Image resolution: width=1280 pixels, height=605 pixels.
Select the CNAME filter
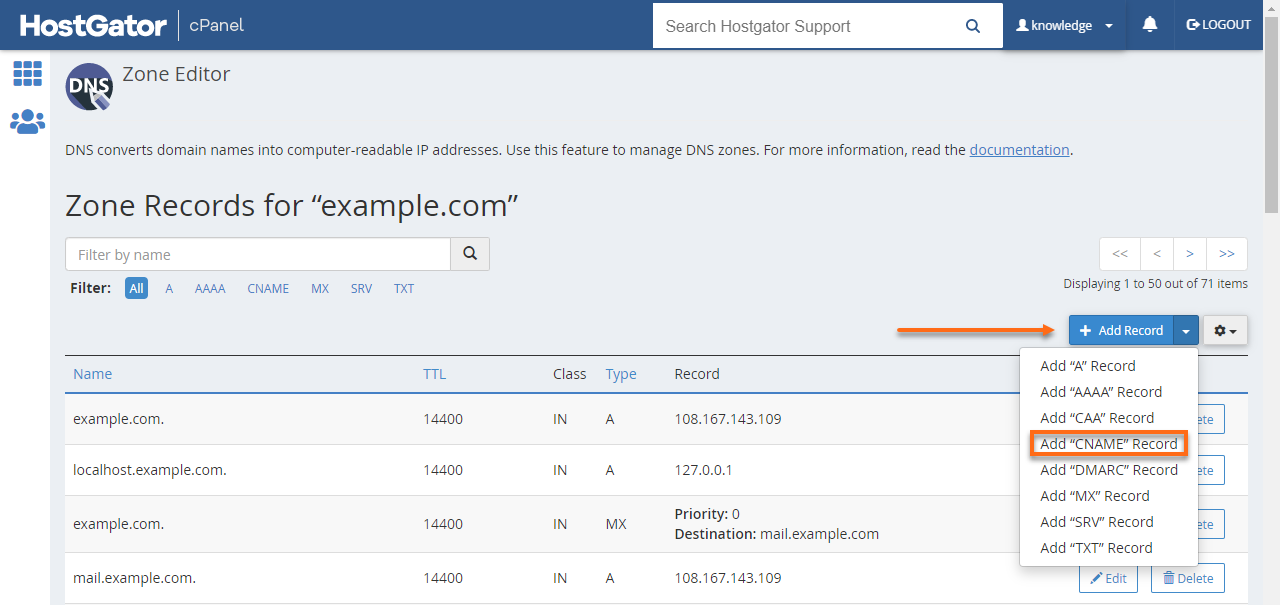point(268,289)
